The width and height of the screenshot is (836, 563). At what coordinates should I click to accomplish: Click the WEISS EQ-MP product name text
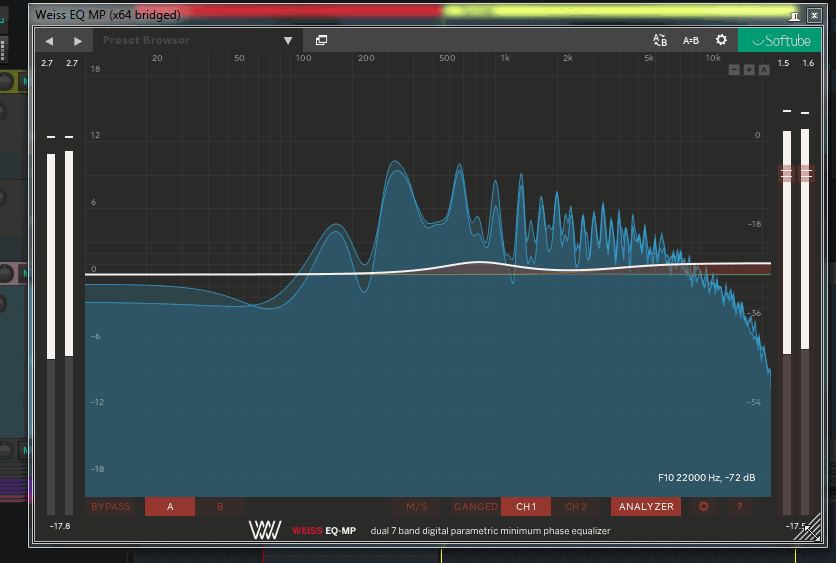[324, 531]
